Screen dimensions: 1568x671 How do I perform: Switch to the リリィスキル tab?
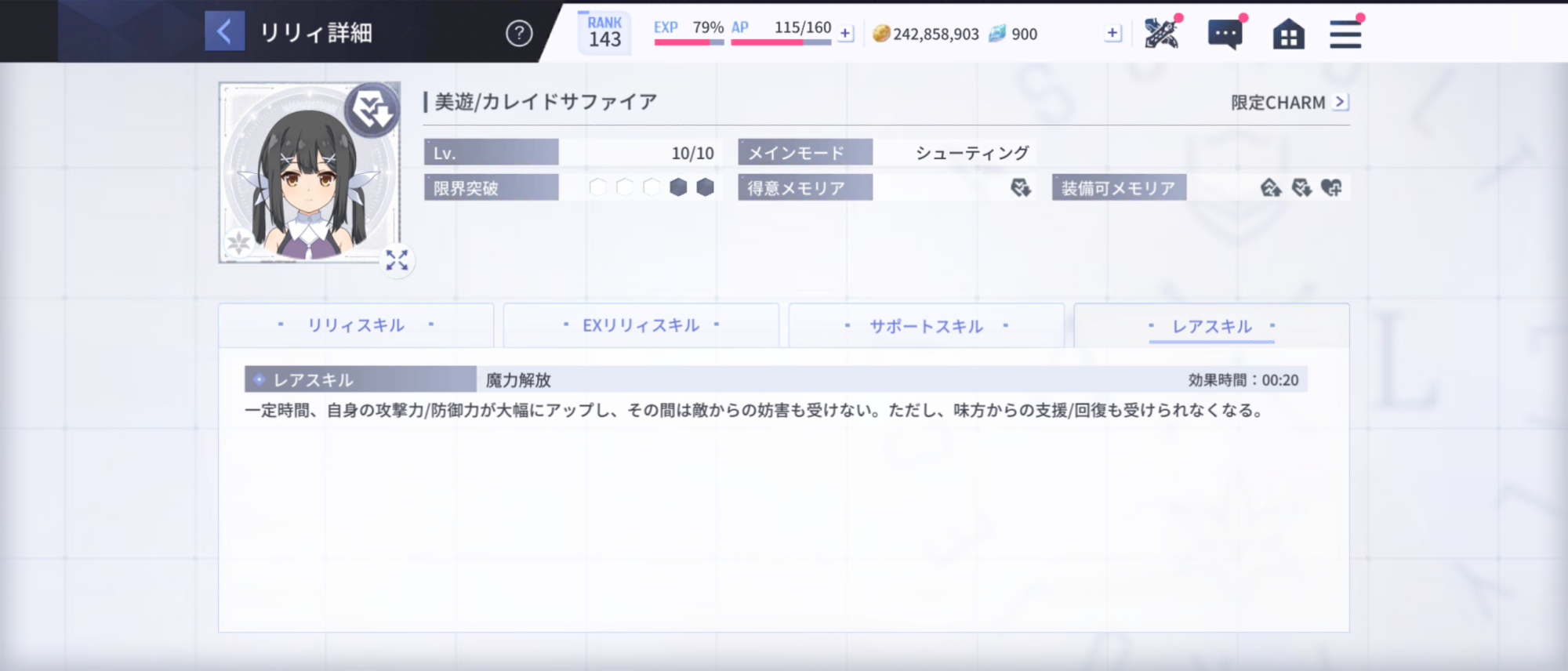point(356,325)
